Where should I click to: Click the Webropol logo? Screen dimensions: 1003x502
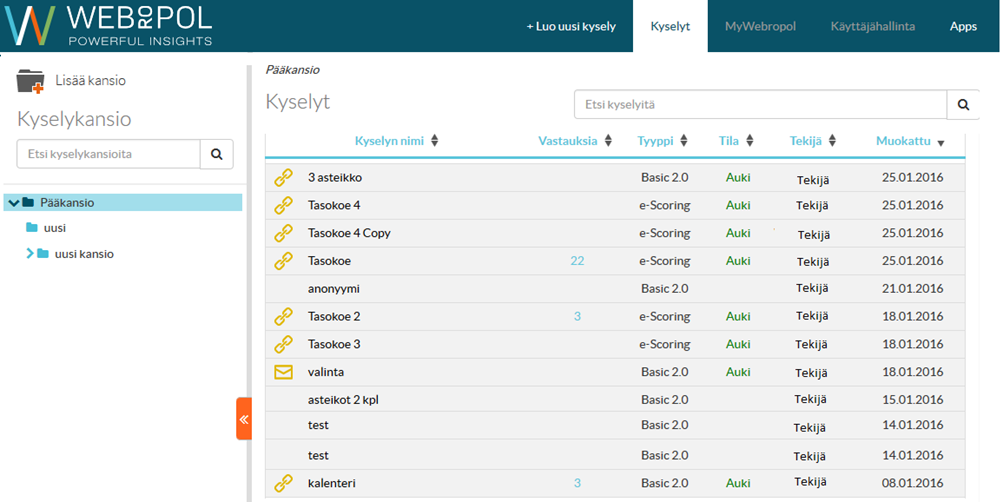point(107,26)
